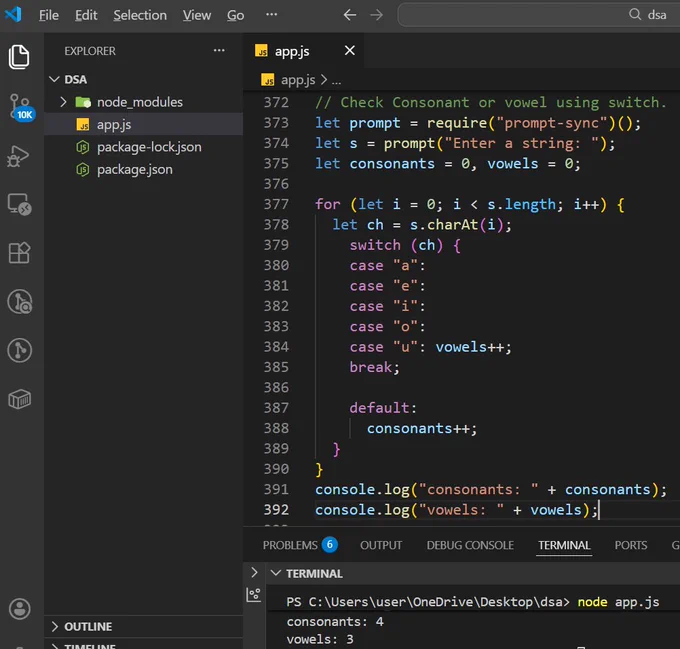Image resolution: width=680 pixels, height=649 pixels.
Task: Click the 'require' function call on line 373
Action: coord(457,123)
